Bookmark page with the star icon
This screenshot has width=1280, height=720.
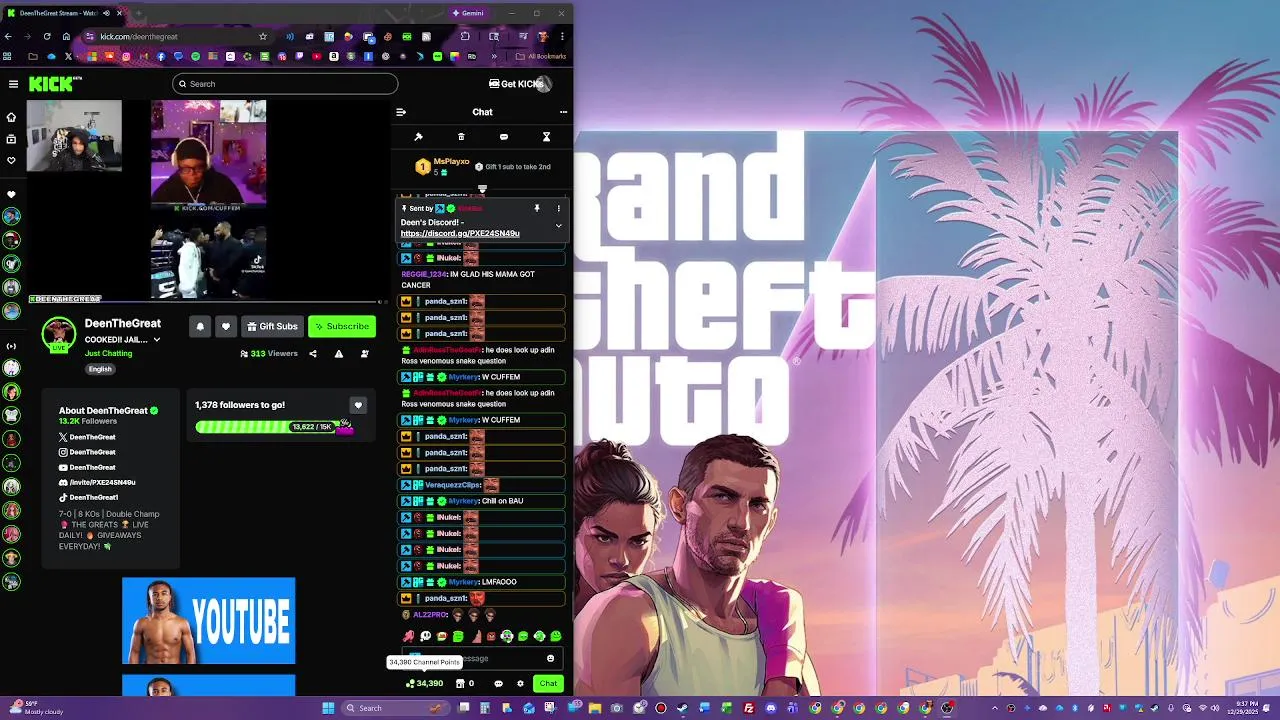tap(263, 37)
